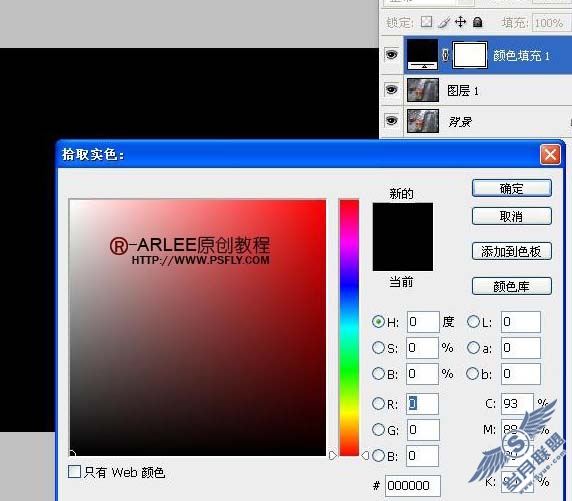Select the blue B radio button

[378, 455]
